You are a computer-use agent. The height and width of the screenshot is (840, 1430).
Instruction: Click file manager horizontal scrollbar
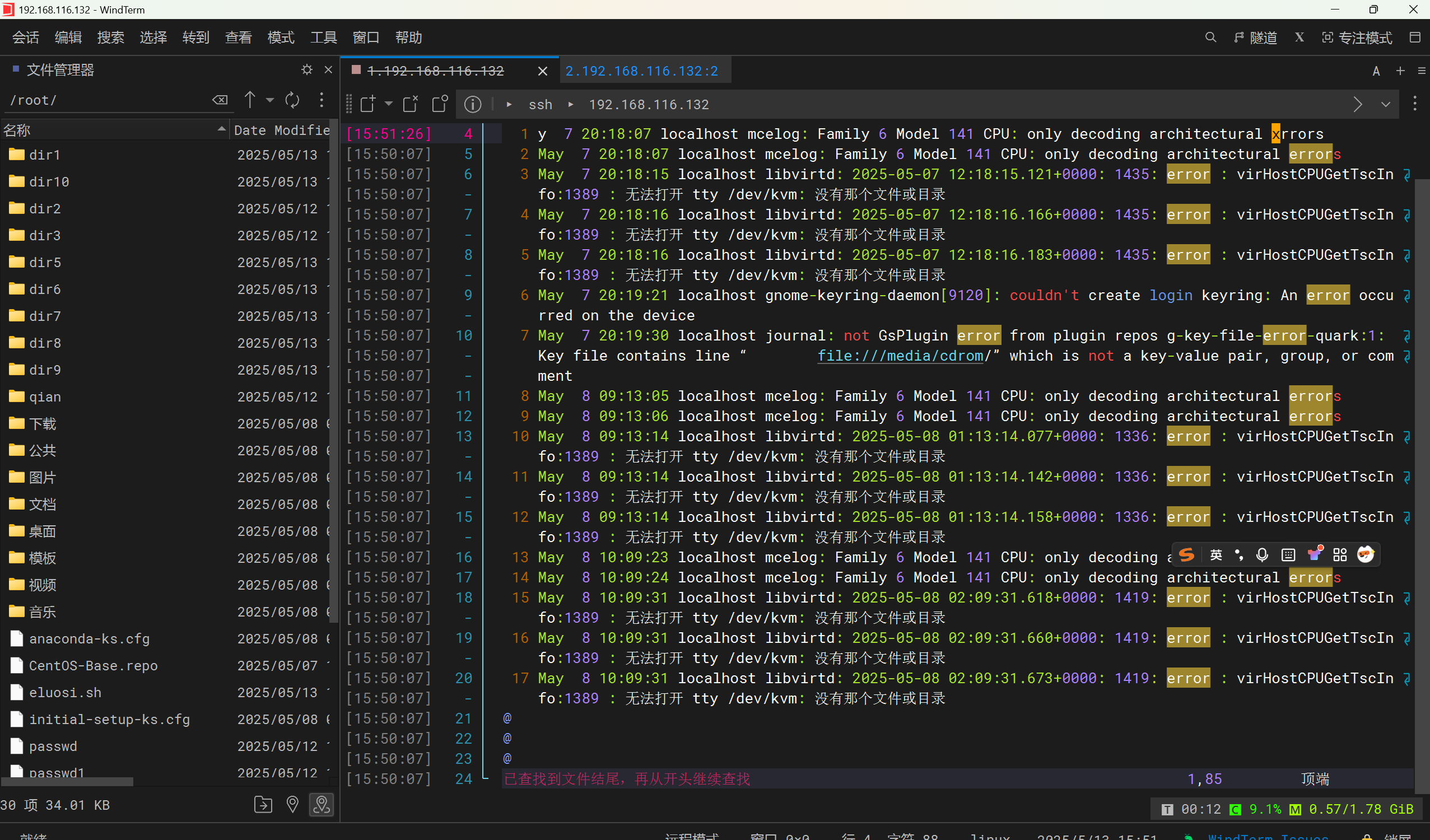tap(67, 782)
